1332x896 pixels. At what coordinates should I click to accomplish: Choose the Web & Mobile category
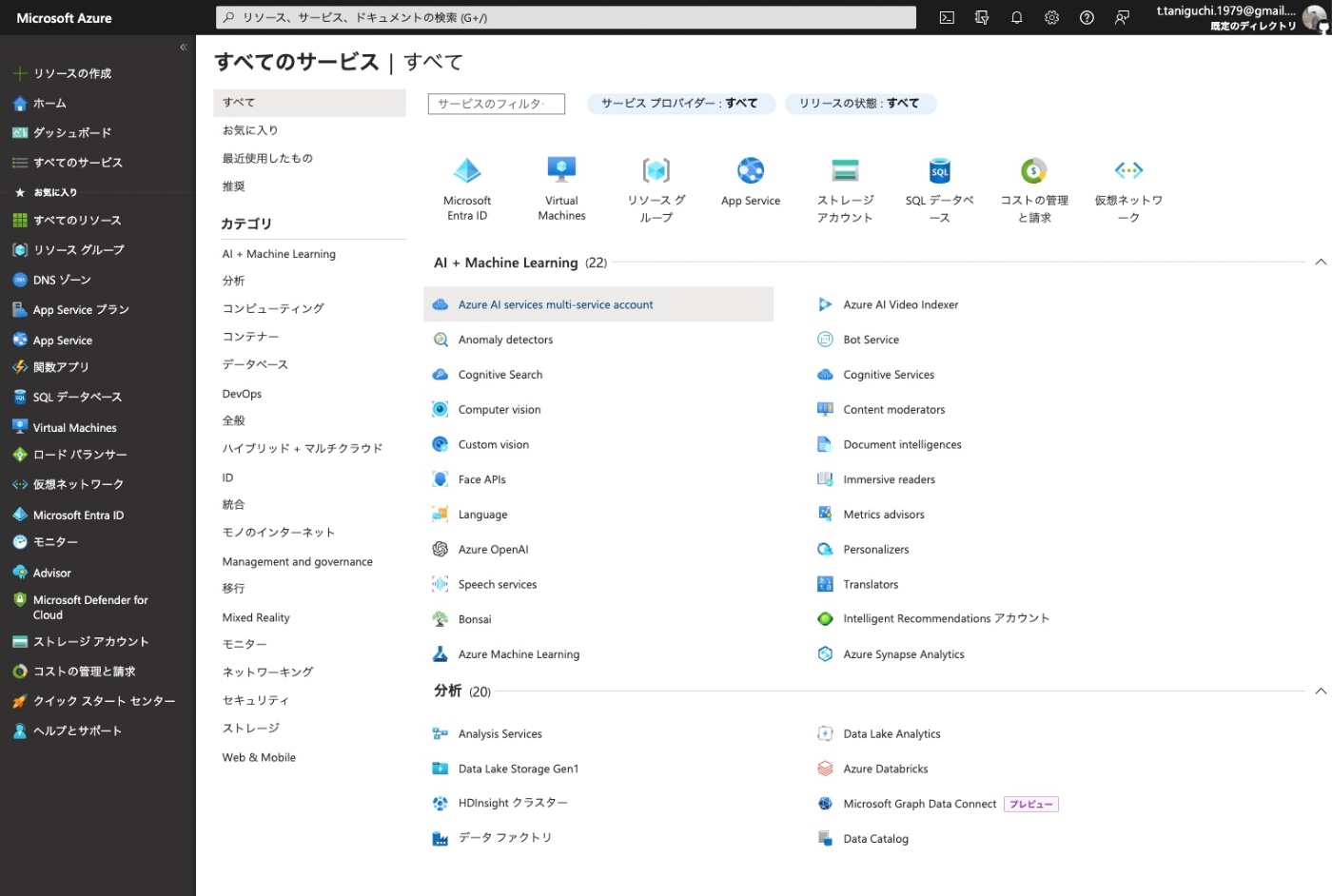[x=259, y=757]
